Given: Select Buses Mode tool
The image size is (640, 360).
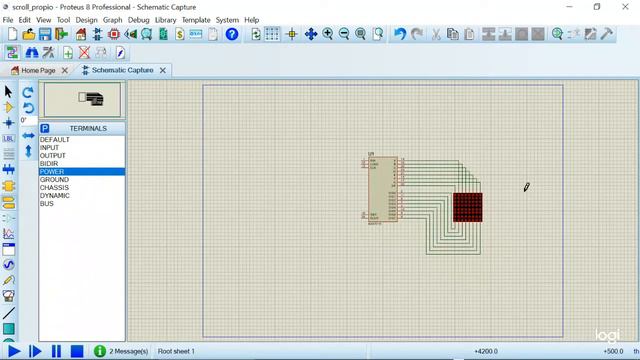Looking at the screenshot, I should [8, 169].
